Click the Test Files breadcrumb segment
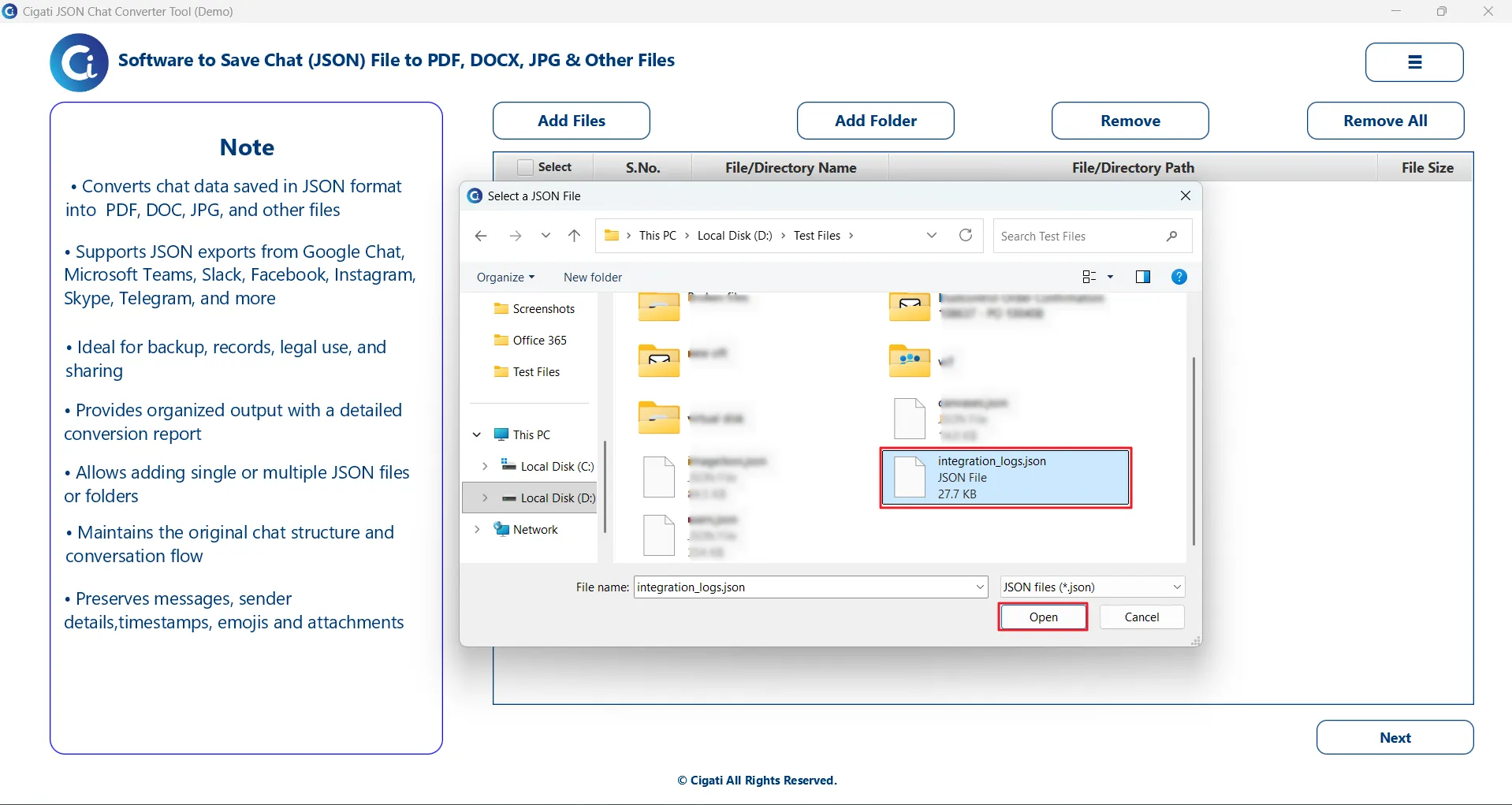The width and height of the screenshot is (1512, 805). 817,236
